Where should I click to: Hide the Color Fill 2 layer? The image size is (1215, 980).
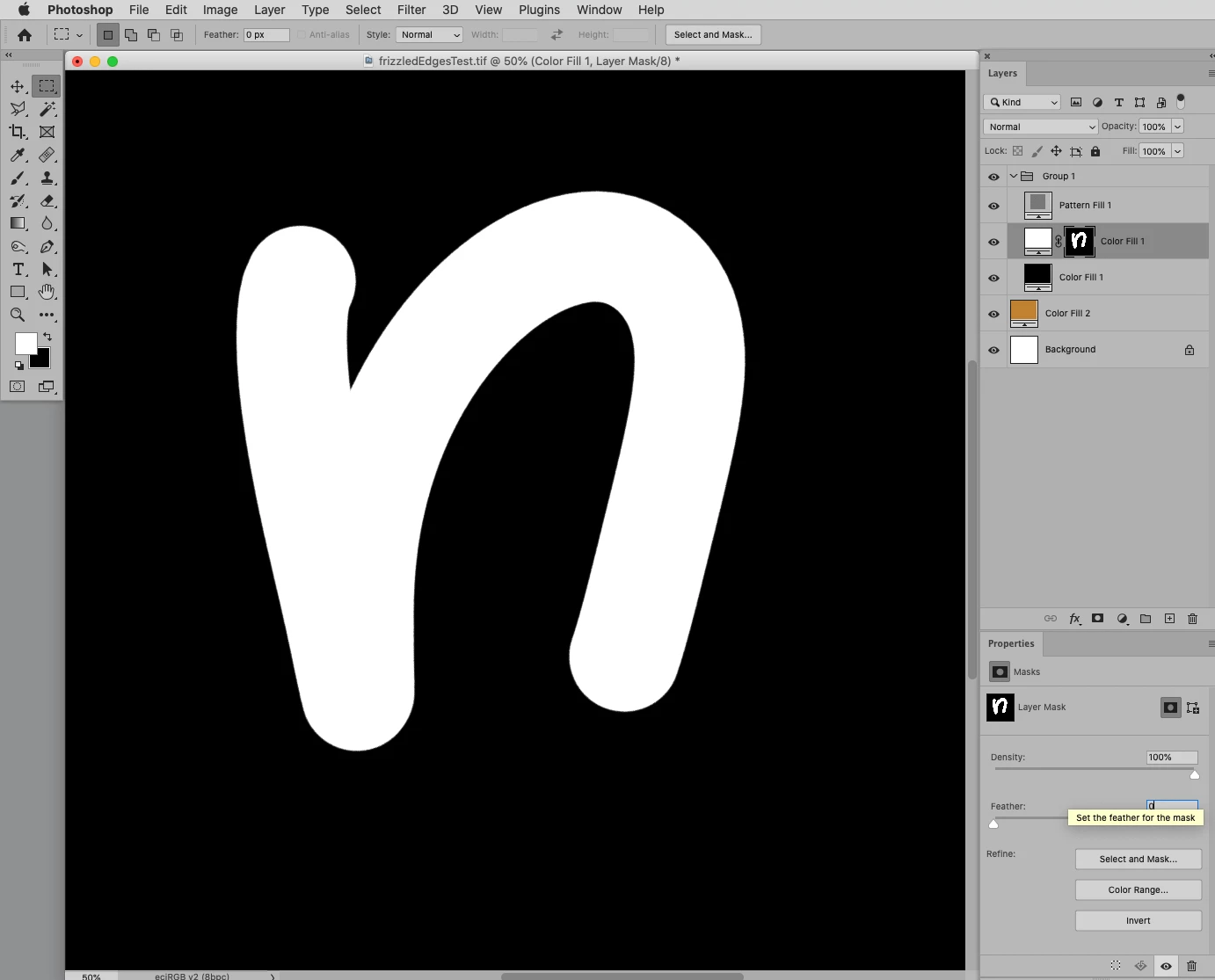993,314
